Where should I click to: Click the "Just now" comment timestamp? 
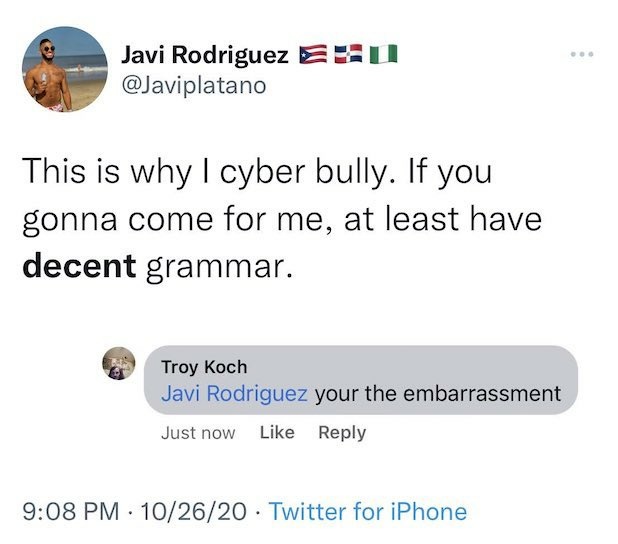point(198,432)
